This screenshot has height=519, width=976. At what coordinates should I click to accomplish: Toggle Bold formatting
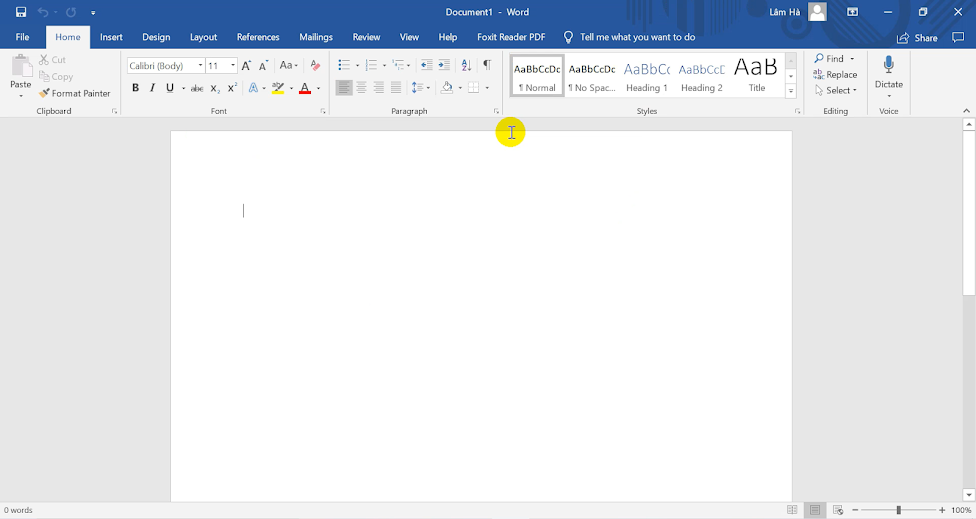click(x=135, y=88)
